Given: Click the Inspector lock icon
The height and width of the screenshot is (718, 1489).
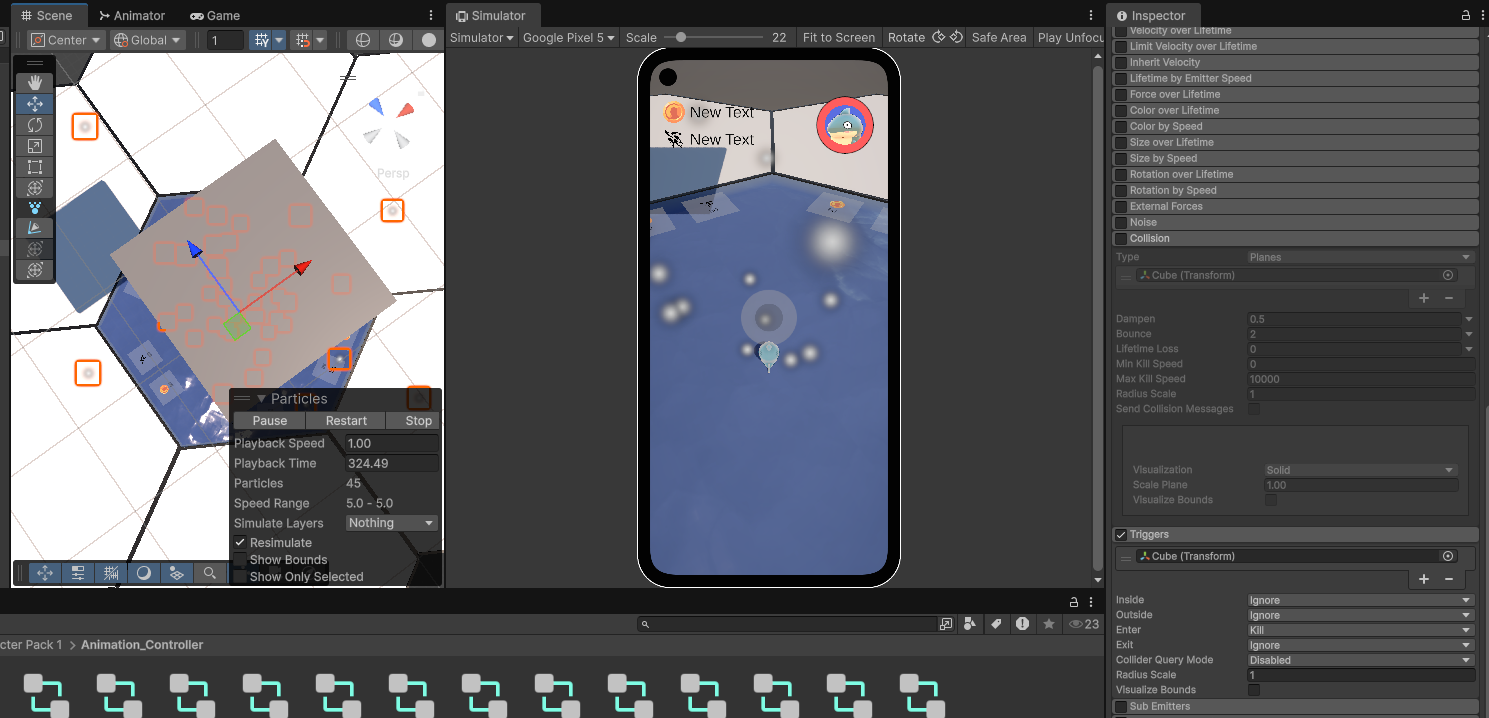Looking at the screenshot, I should click(x=1465, y=15).
